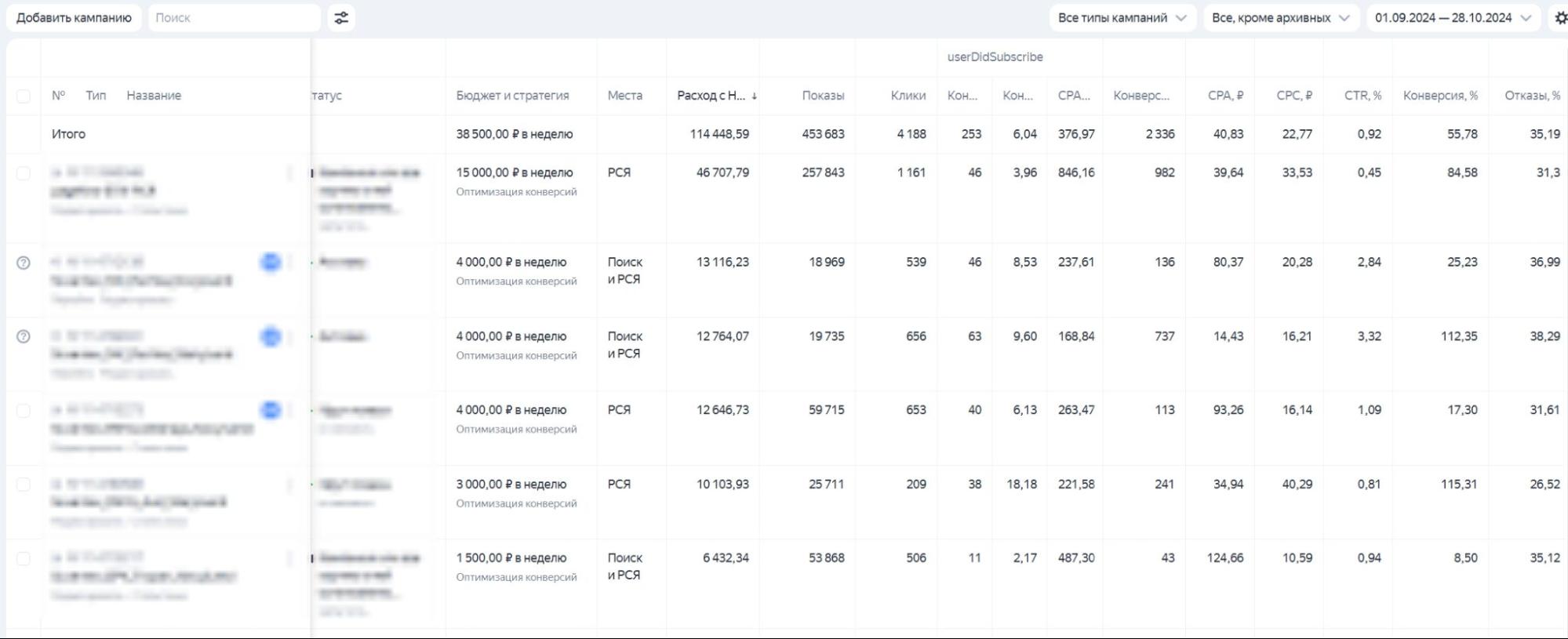Click help icon on 12 764,07 spend row
This screenshot has width=1568, height=639.
[x=24, y=336]
